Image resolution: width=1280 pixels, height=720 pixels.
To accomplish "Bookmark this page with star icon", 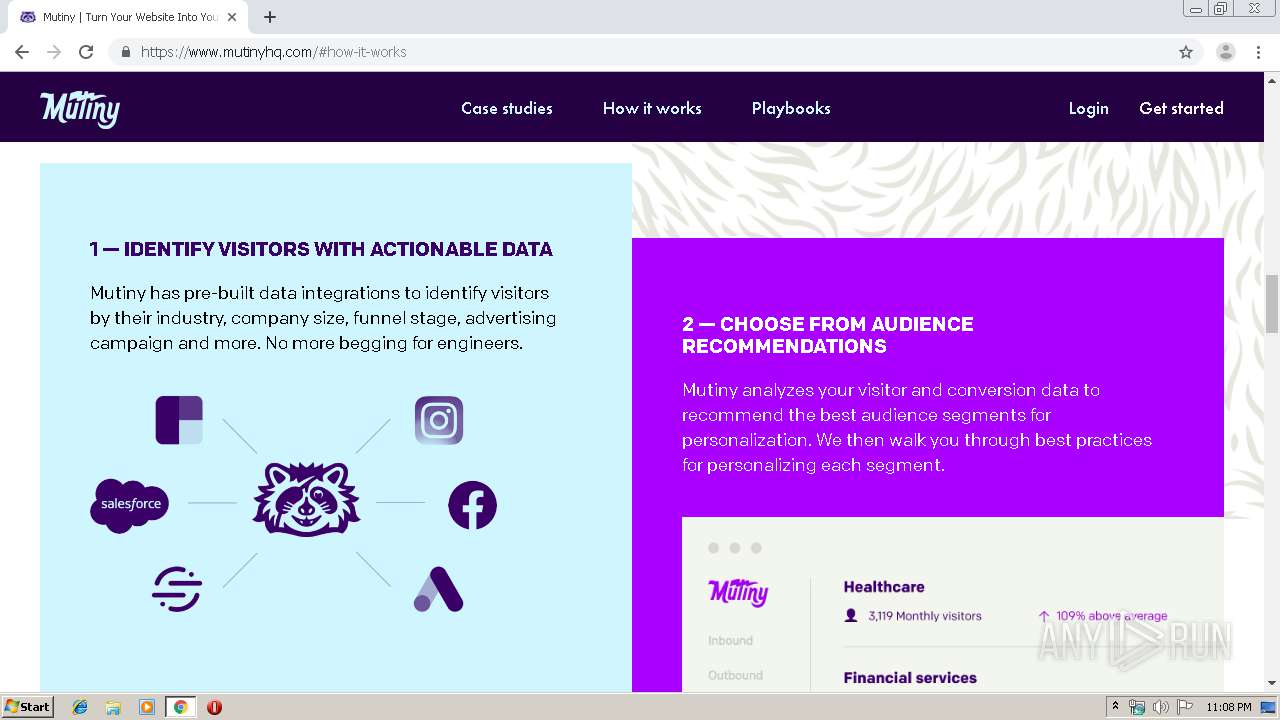I will [x=1186, y=52].
